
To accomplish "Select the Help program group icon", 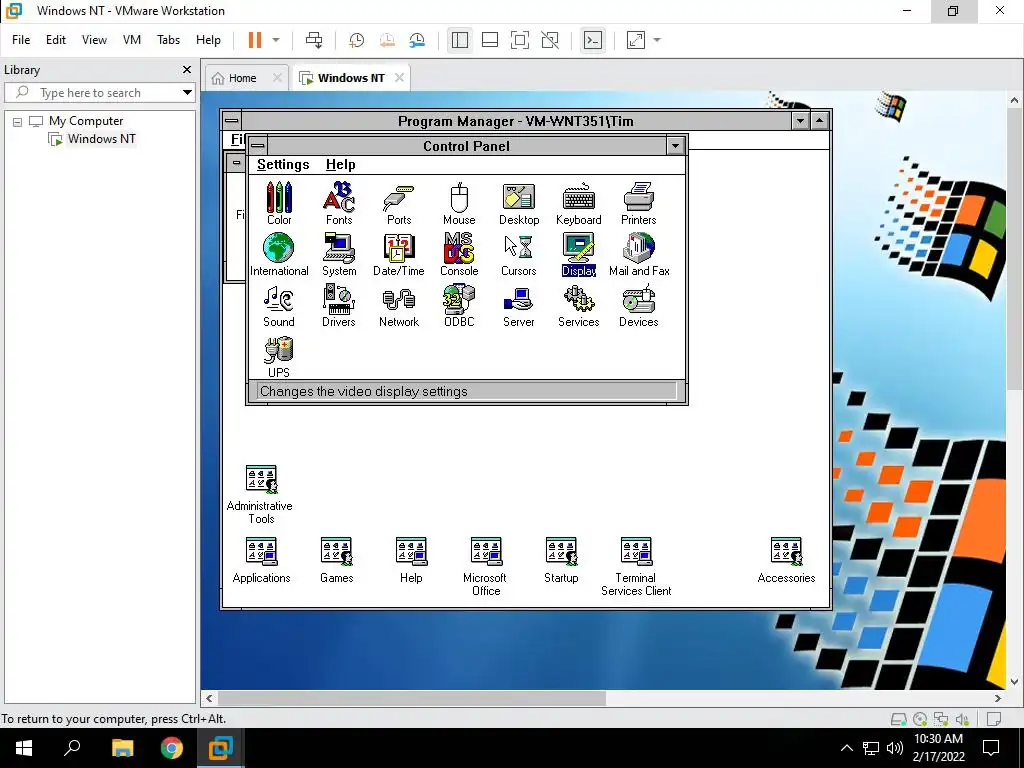I will (x=411, y=560).
